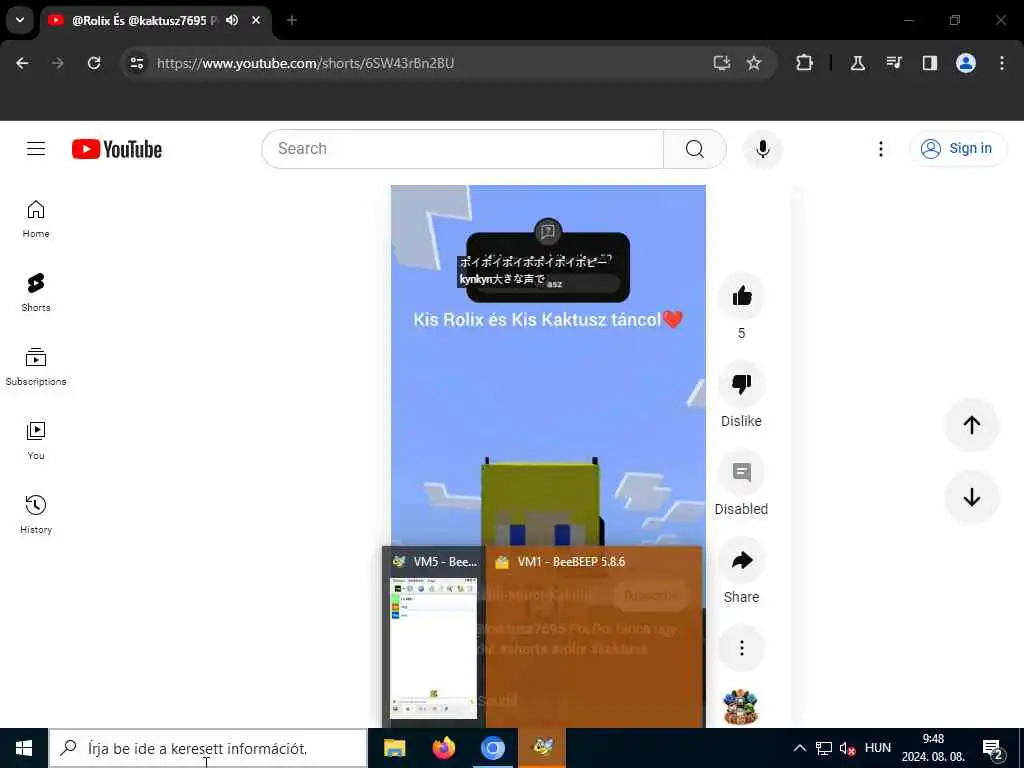
Task: Open network status in system tray
Action: coord(824,748)
